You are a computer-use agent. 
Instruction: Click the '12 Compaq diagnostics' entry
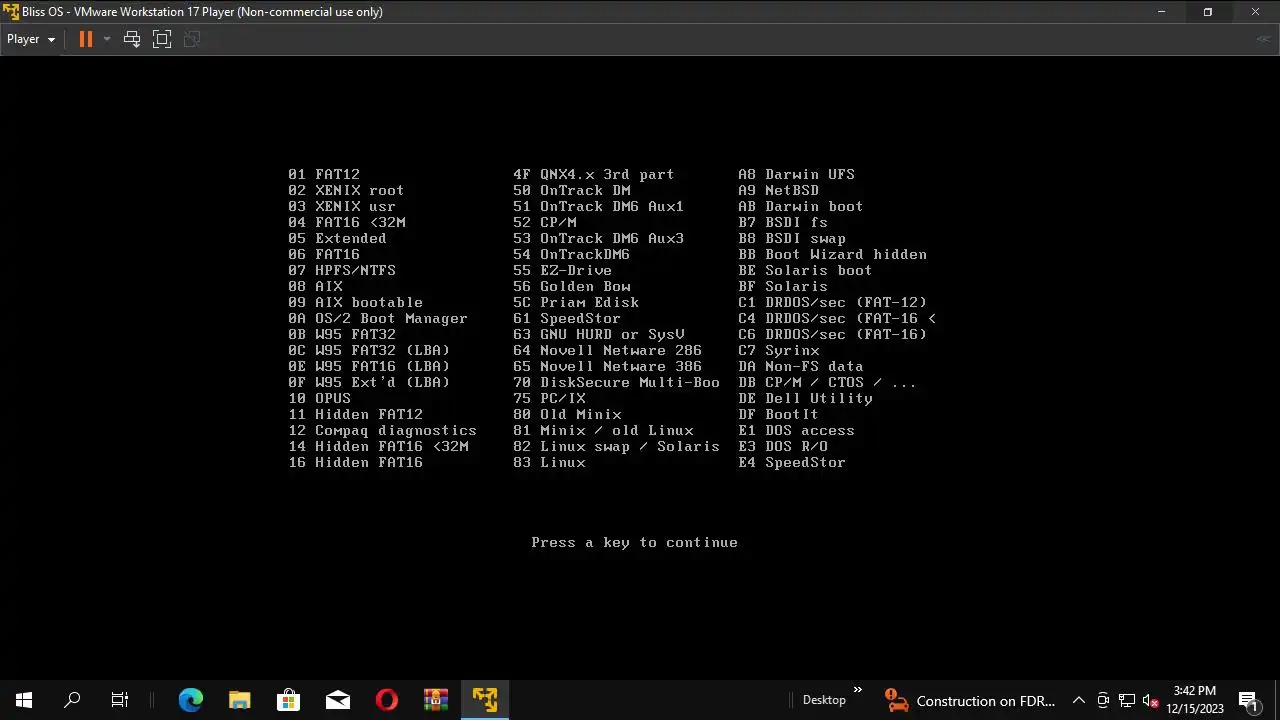click(x=382, y=430)
